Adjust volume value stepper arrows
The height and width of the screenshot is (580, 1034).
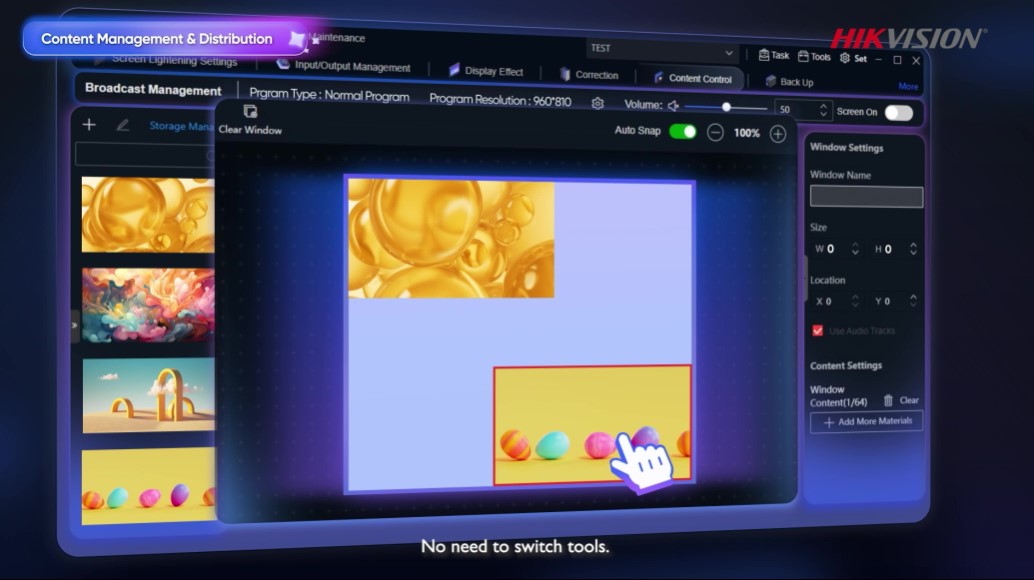tap(823, 110)
